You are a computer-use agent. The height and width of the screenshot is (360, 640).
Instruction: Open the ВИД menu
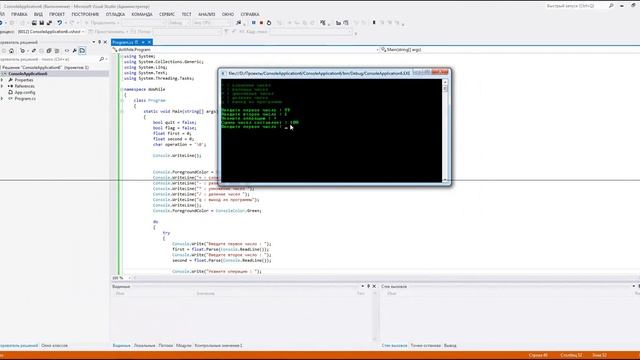click(x=38, y=14)
